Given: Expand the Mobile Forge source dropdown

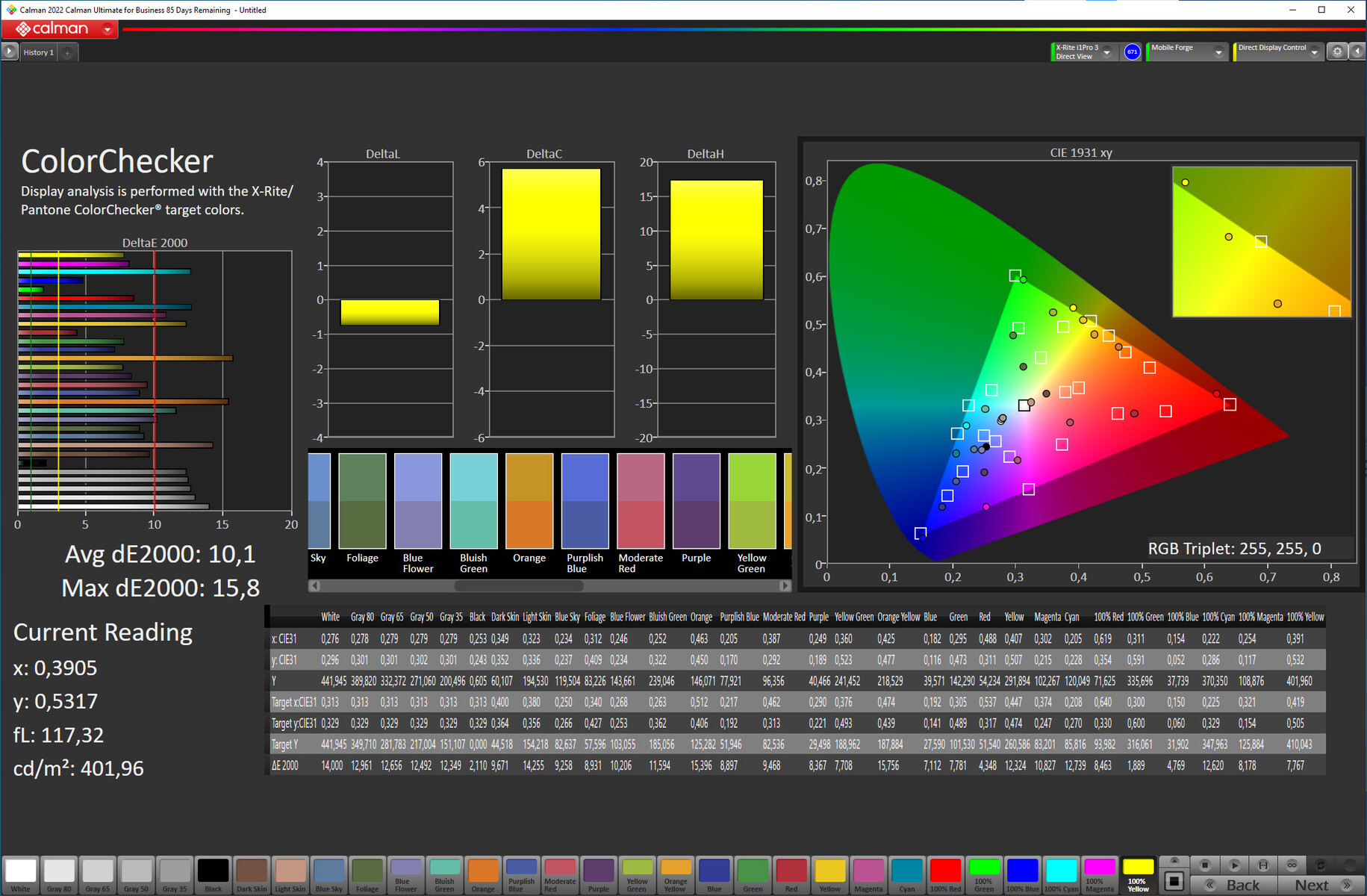Looking at the screenshot, I should coord(1218,52).
